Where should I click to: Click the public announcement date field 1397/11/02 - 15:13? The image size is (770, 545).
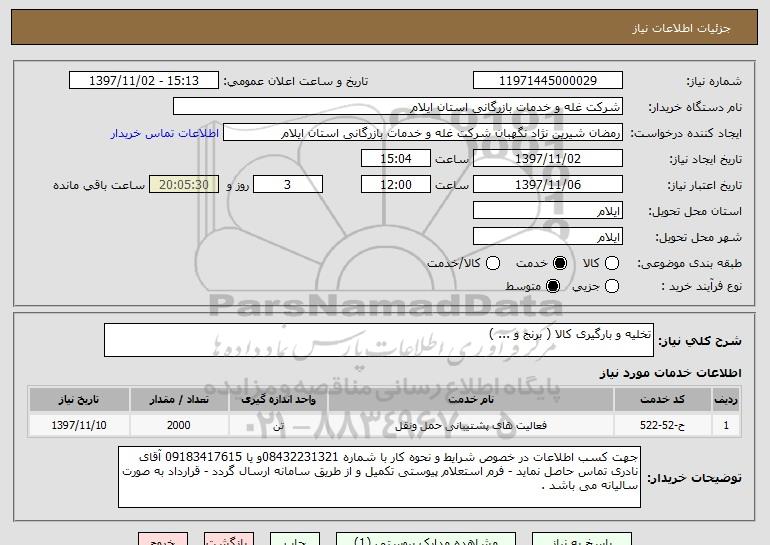coord(144,81)
